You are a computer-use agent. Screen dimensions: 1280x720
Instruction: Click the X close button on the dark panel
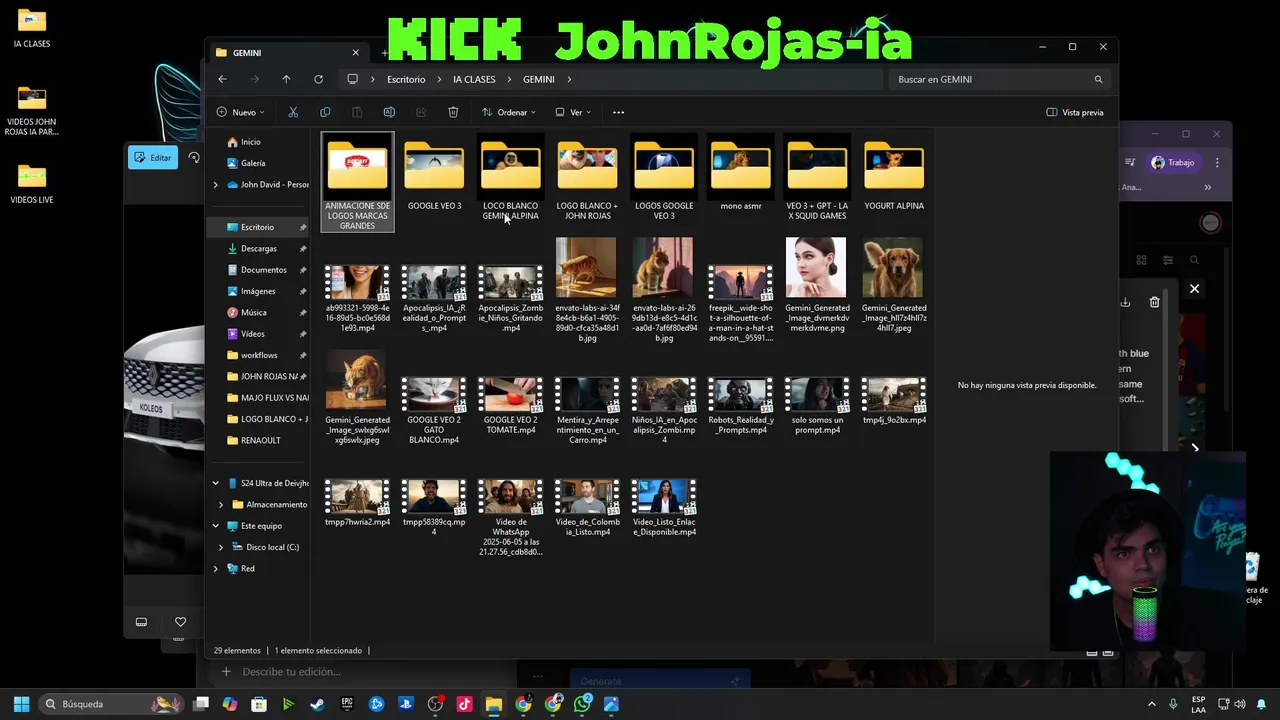(1194, 289)
